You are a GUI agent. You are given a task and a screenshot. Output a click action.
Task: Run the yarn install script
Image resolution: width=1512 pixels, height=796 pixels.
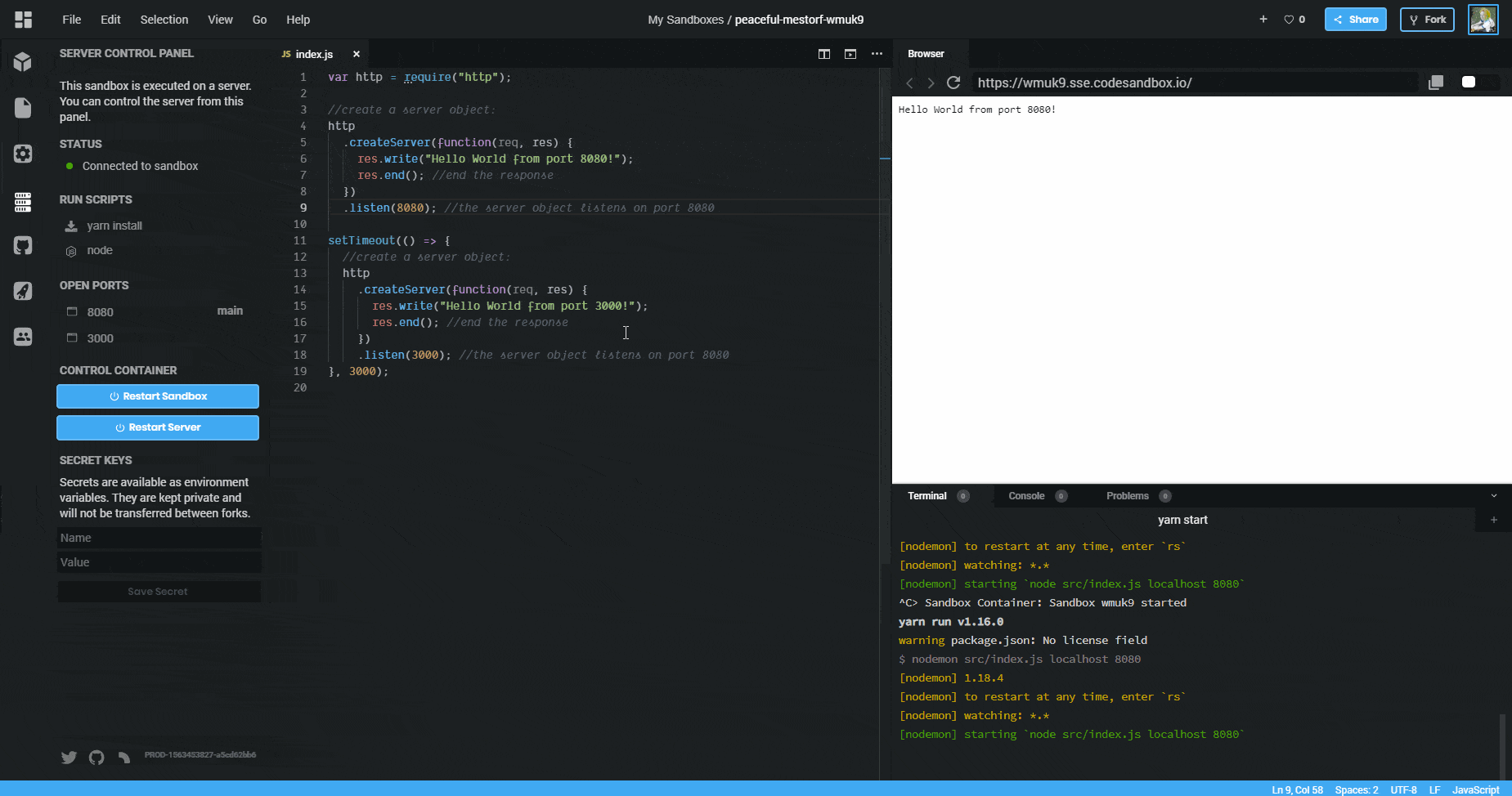coord(114,226)
